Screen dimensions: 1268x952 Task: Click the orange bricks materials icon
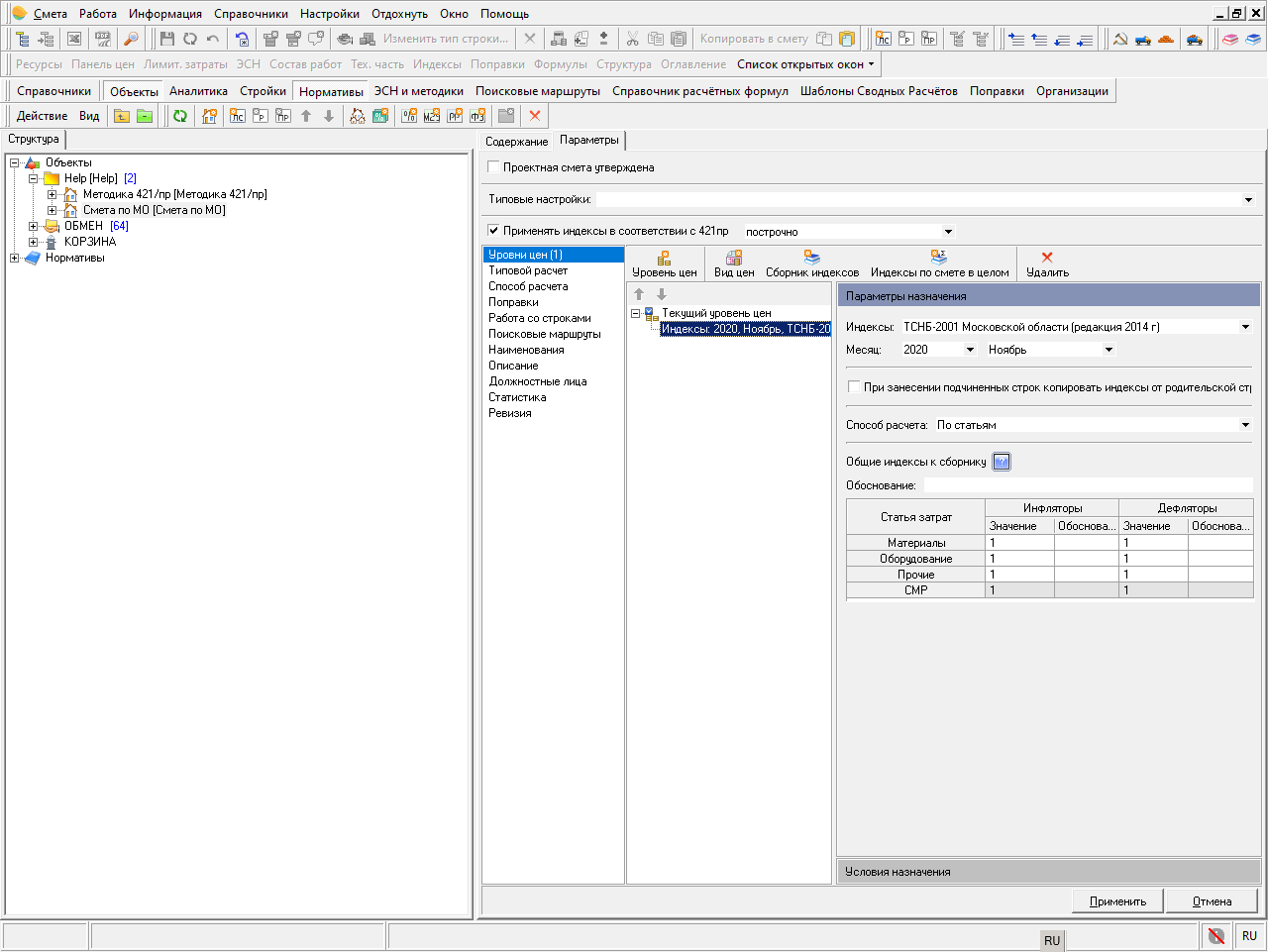click(1166, 39)
